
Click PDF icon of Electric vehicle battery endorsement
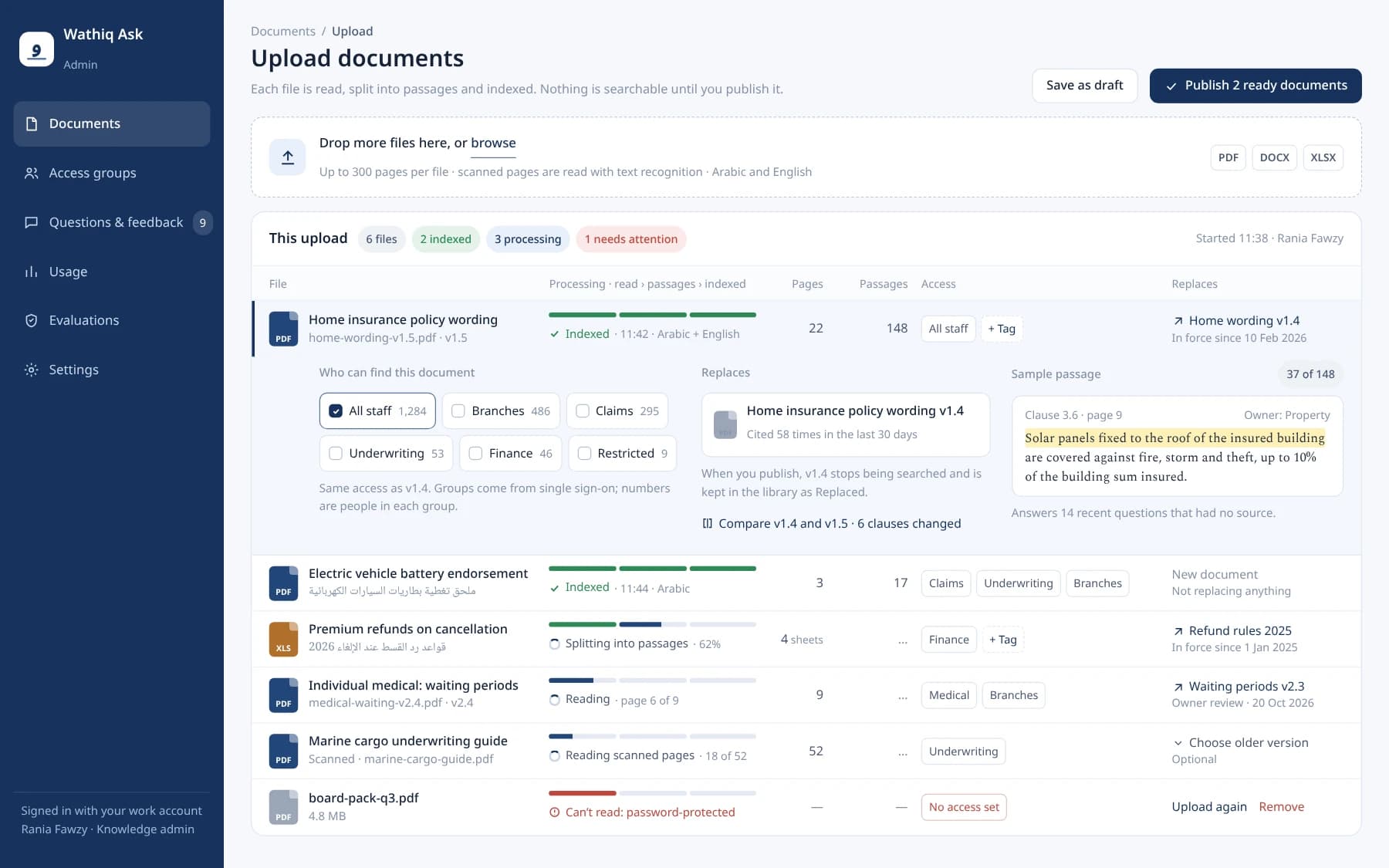(x=283, y=583)
